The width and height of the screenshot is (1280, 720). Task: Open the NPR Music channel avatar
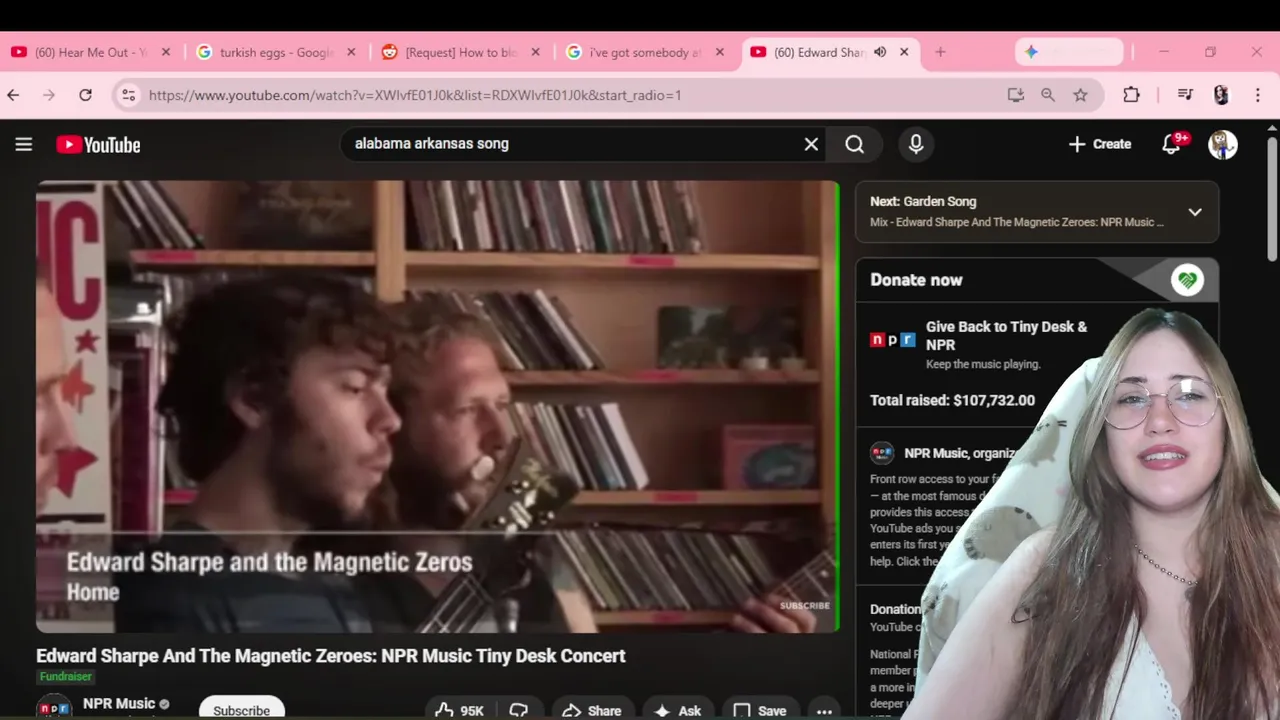[54, 707]
